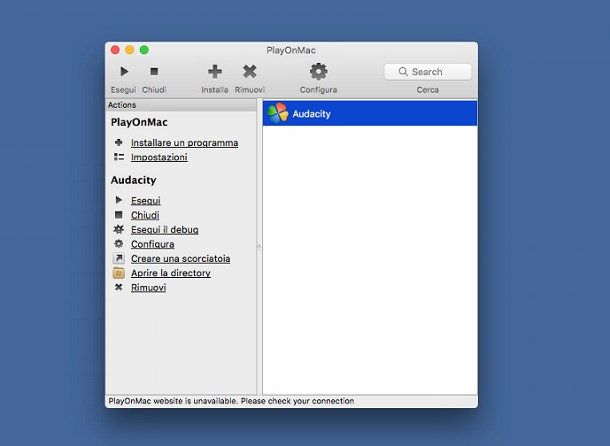Open Configura via the toolbar gear icon
Screen dimensions: 610x446
click(x=319, y=72)
